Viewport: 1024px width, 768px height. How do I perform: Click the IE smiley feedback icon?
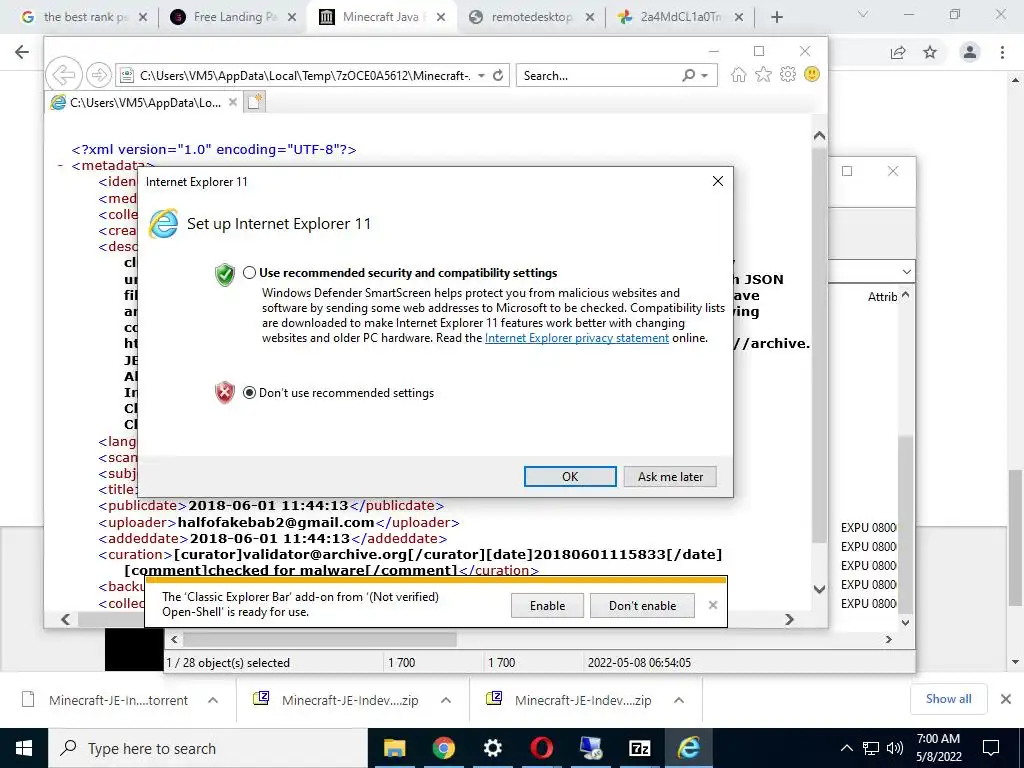click(812, 74)
